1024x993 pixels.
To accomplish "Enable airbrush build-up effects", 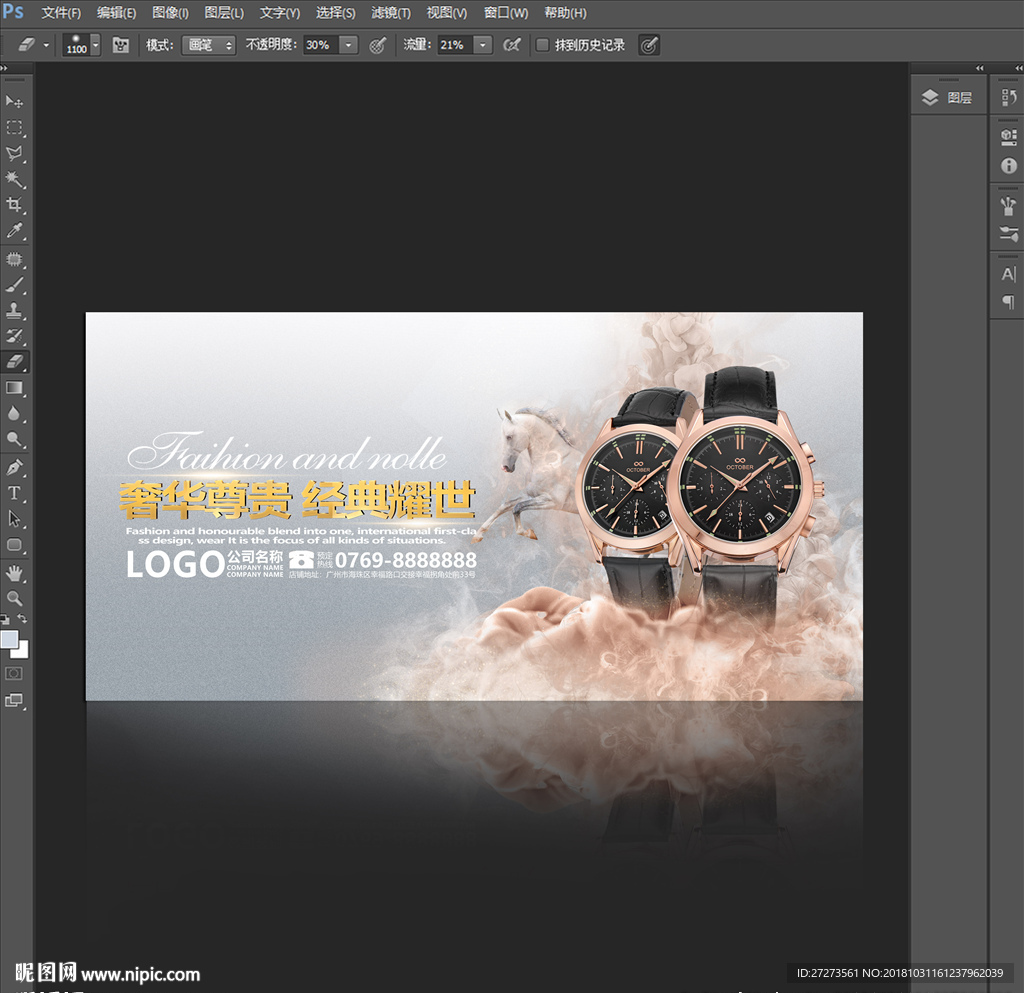I will [x=512, y=45].
